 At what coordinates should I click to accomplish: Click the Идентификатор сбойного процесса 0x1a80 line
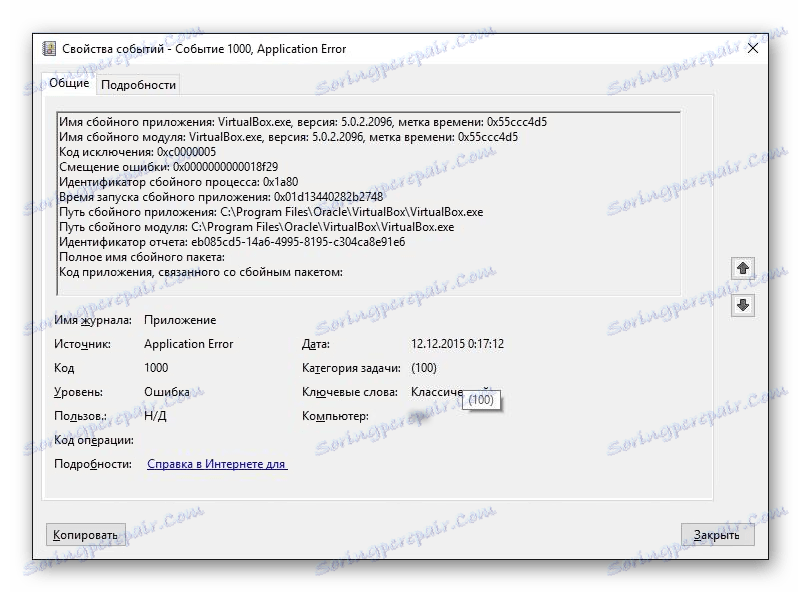coord(179,182)
